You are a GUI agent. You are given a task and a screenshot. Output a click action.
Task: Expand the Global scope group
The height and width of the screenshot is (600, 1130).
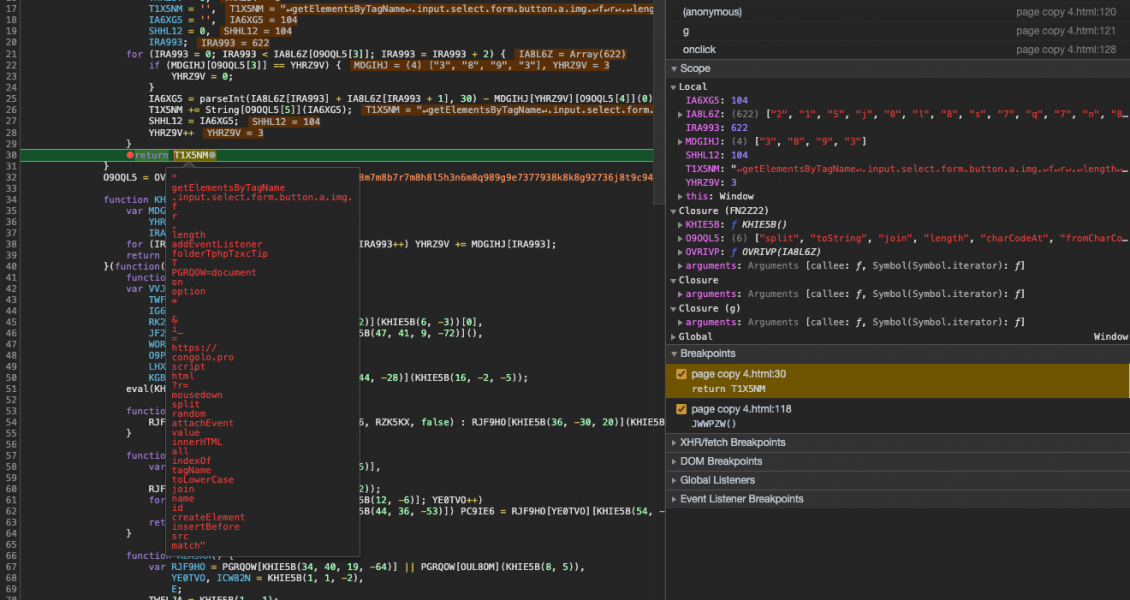tap(674, 336)
